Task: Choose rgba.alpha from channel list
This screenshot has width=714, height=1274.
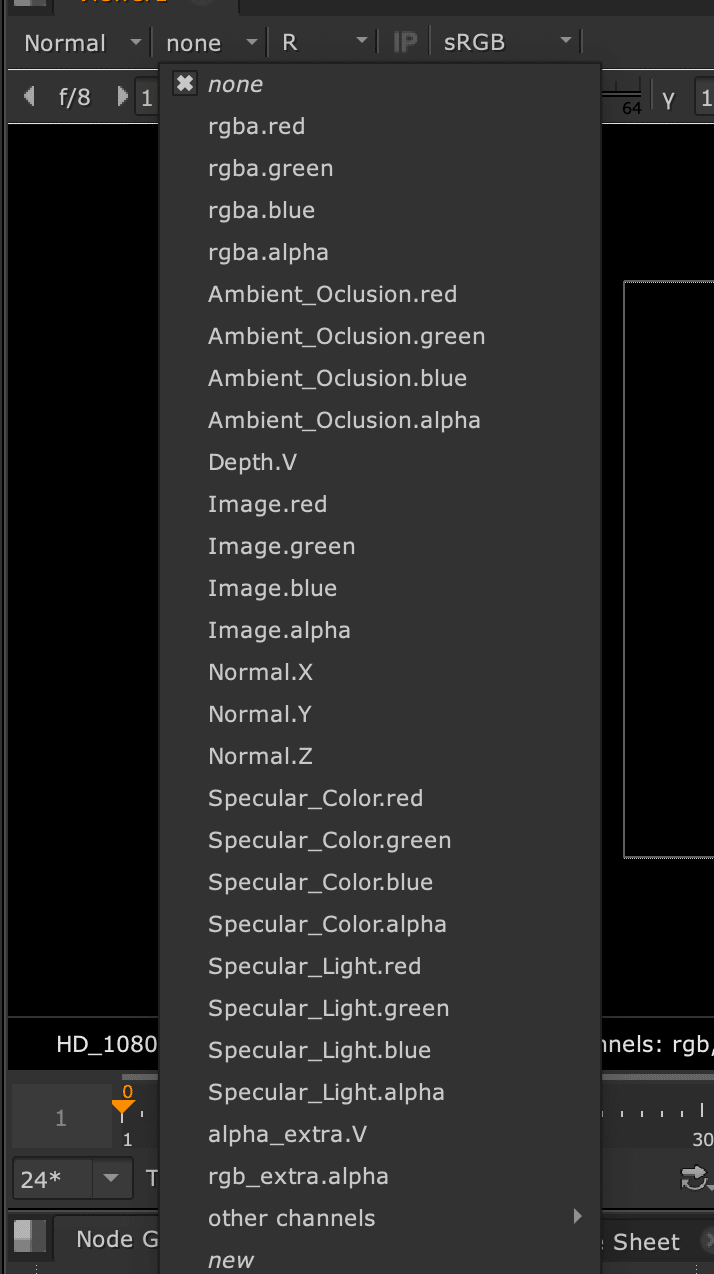Action: pos(268,253)
